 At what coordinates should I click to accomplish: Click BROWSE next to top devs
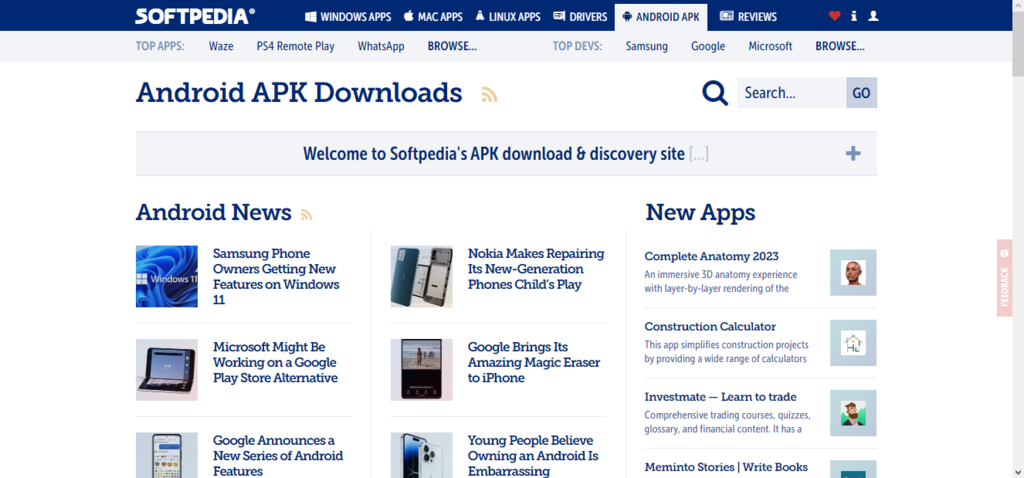point(840,46)
